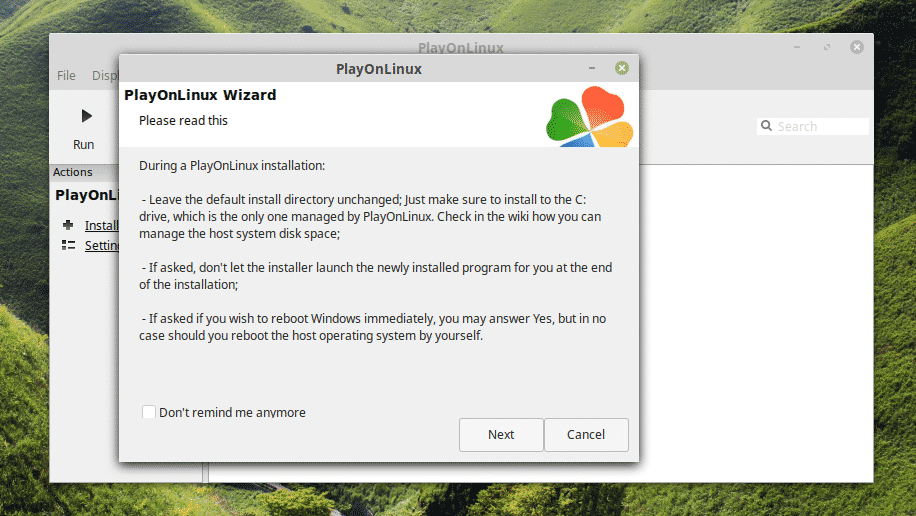This screenshot has height=516, width=916.
Task: Open the partly hidden Display menu
Action: coord(105,75)
